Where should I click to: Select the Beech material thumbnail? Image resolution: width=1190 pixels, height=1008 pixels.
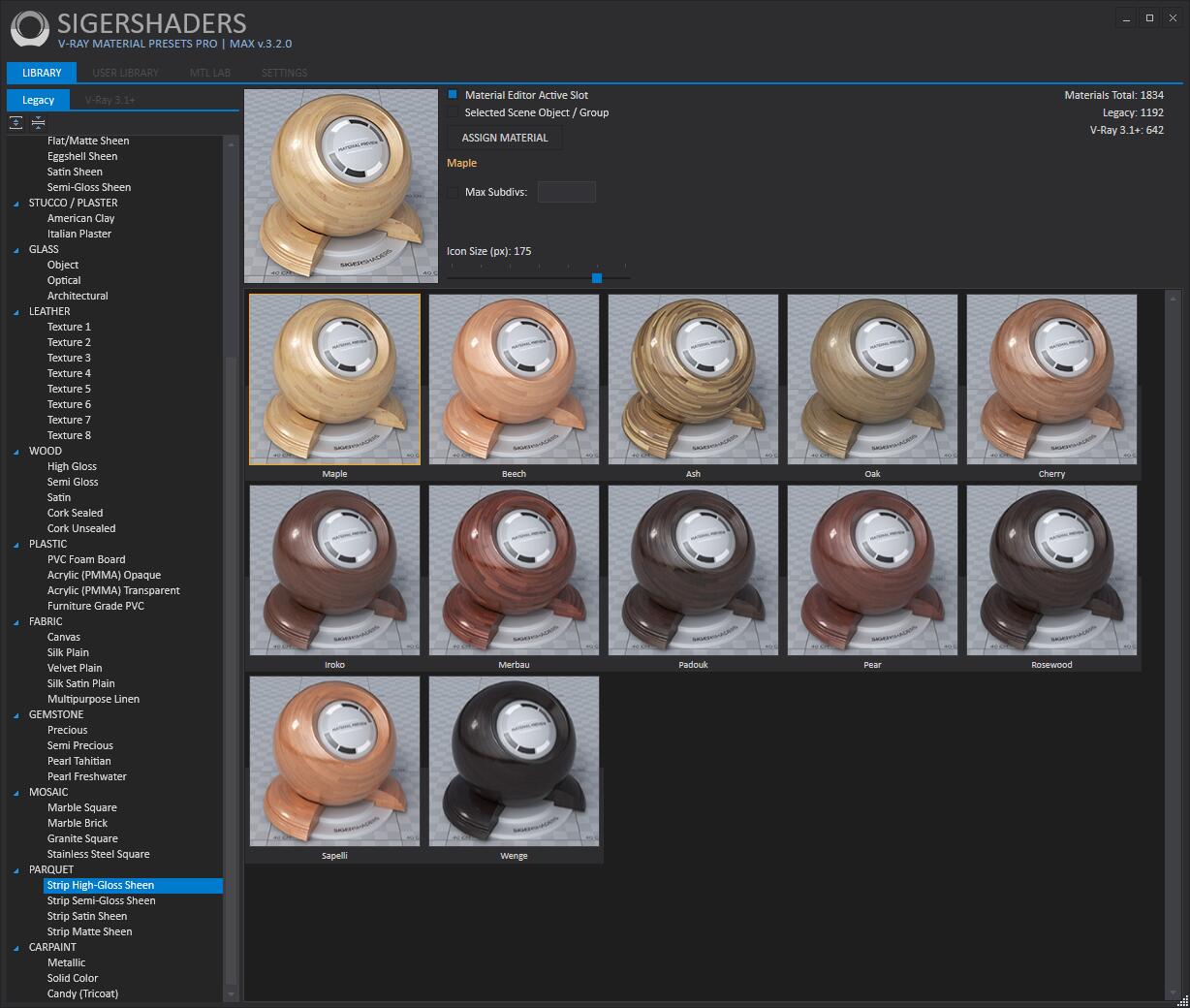pos(515,379)
